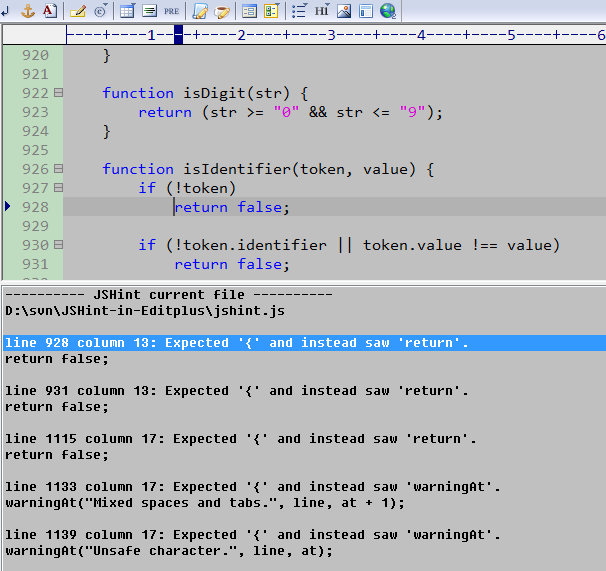Click 'token.value !== value' in line 930
This screenshot has height=571, width=606.
[x=457, y=245]
